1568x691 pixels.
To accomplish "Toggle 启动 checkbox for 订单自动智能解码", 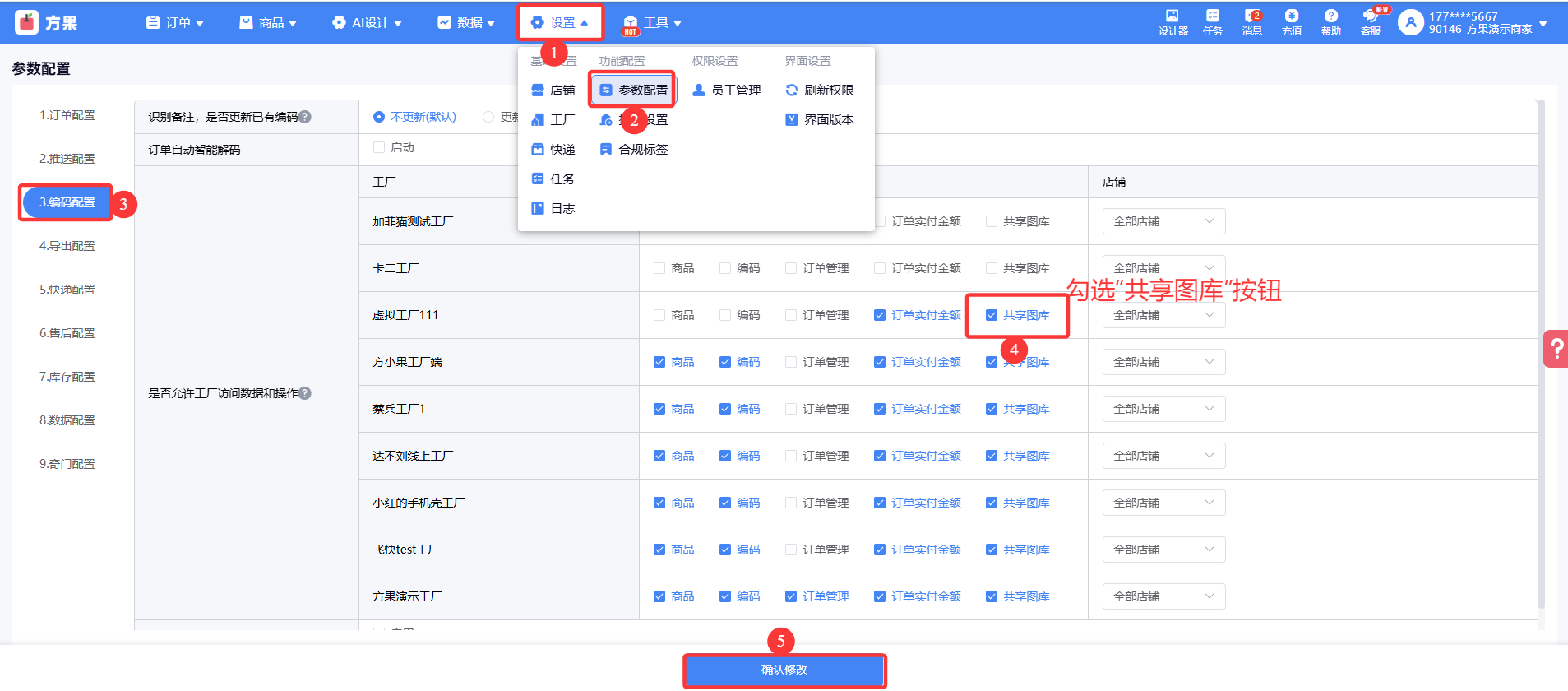I will coord(379,148).
